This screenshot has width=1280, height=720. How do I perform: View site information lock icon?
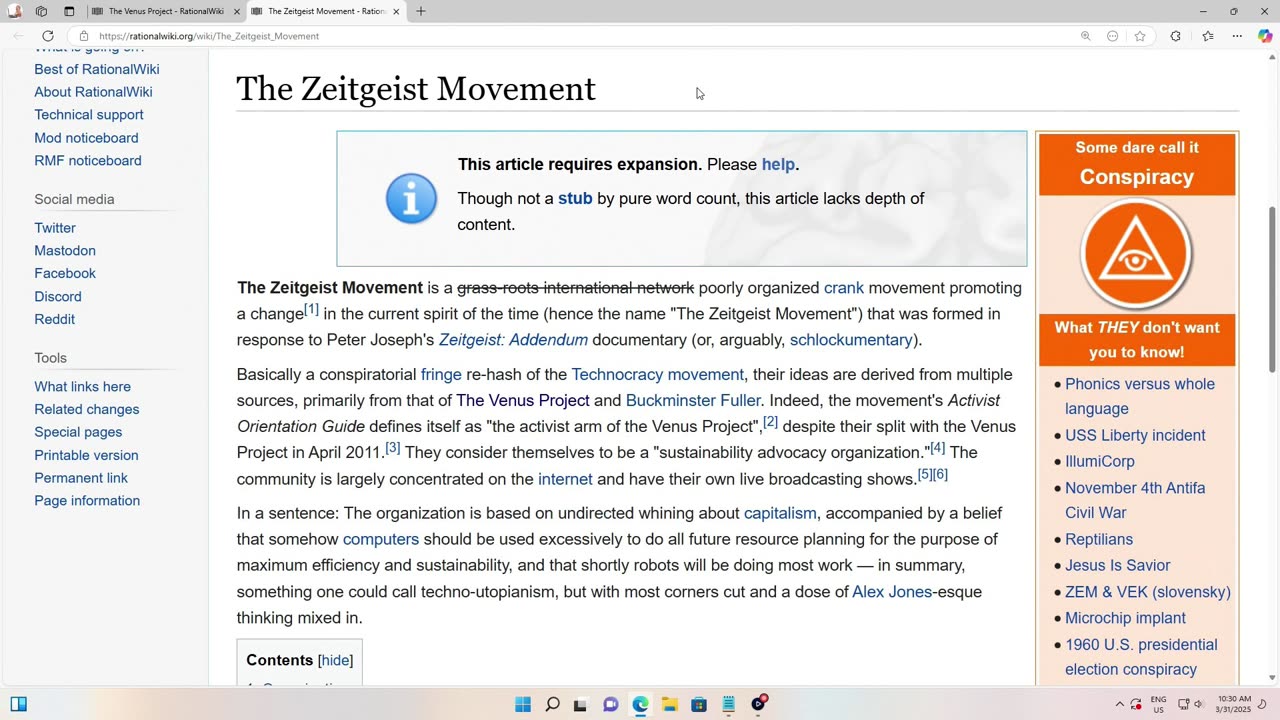click(84, 36)
